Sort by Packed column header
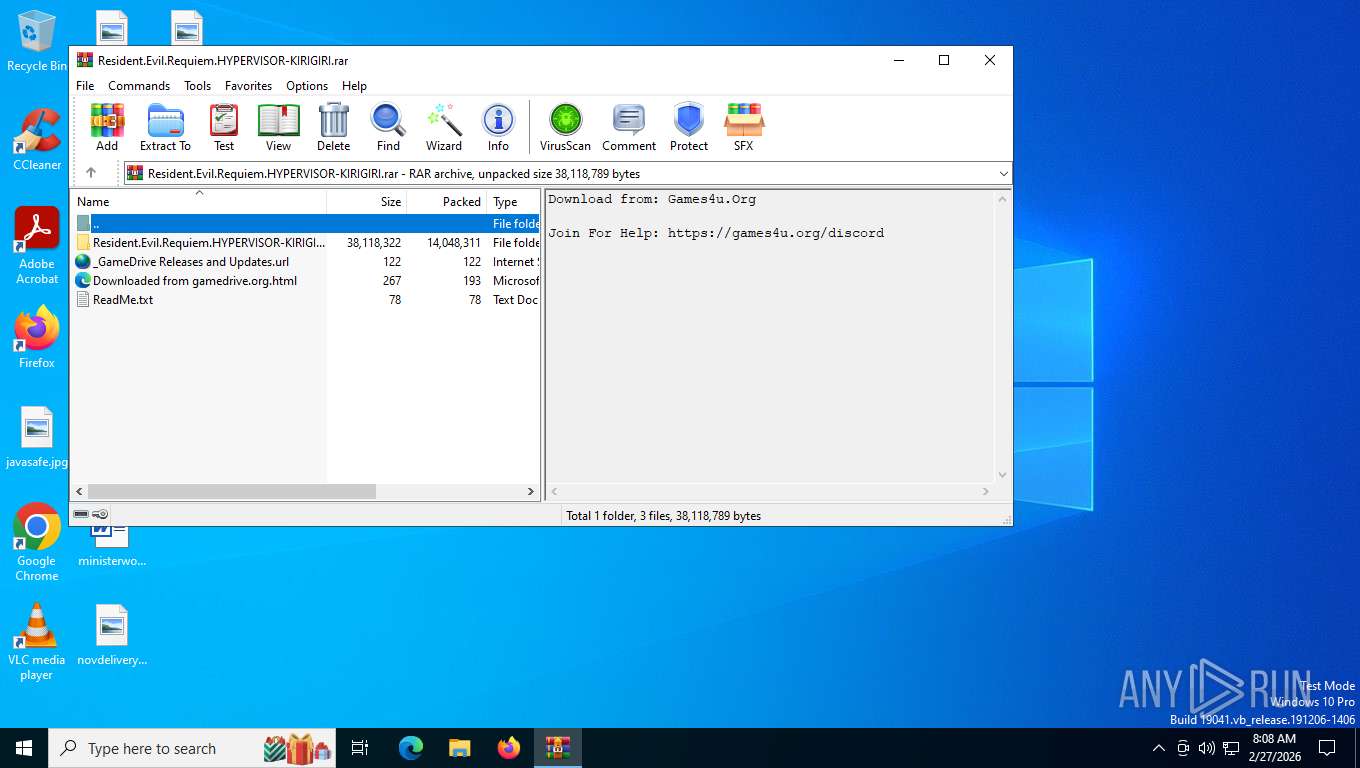 point(447,201)
